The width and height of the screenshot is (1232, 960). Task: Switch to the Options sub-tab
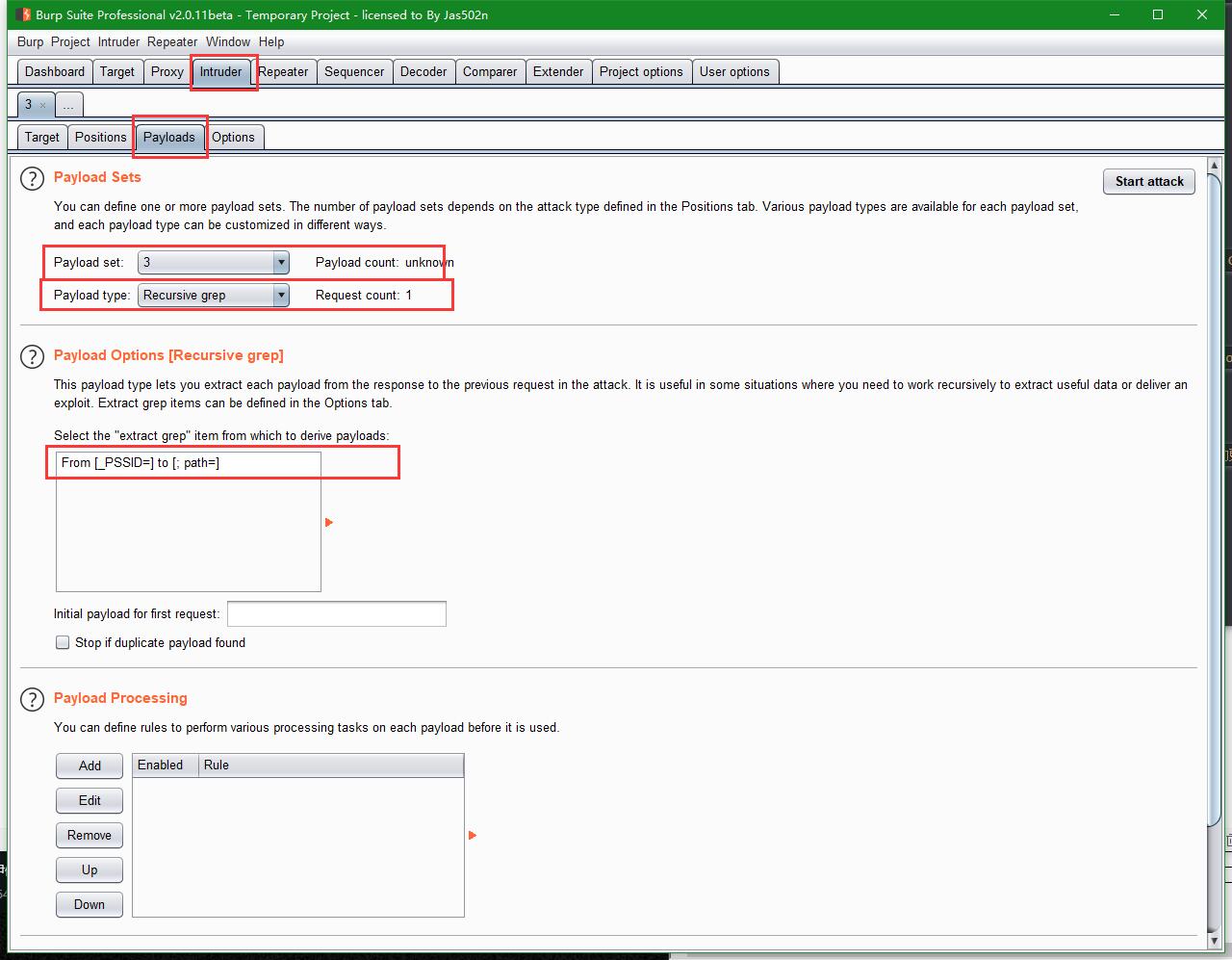234,137
